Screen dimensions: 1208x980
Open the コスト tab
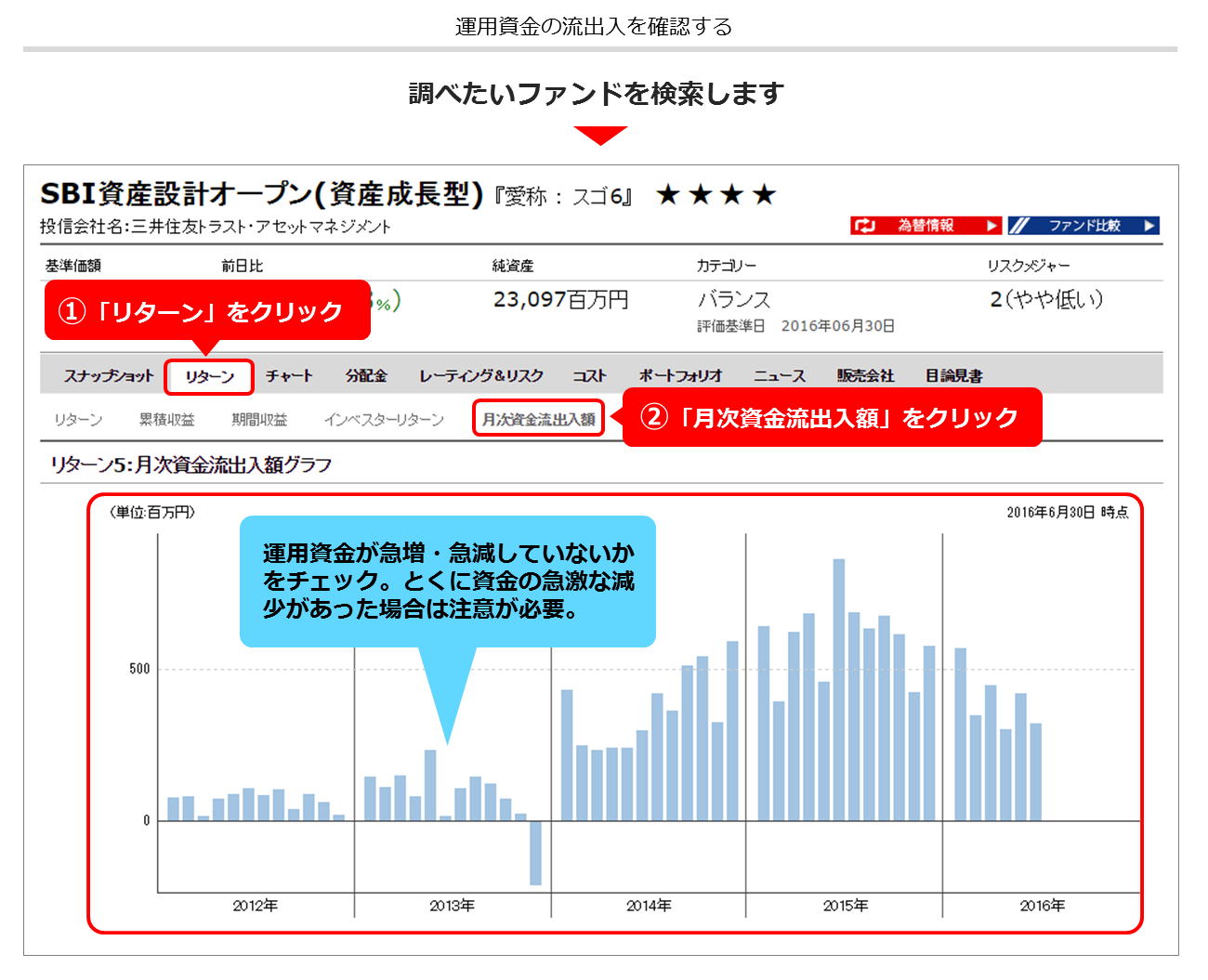[589, 376]
